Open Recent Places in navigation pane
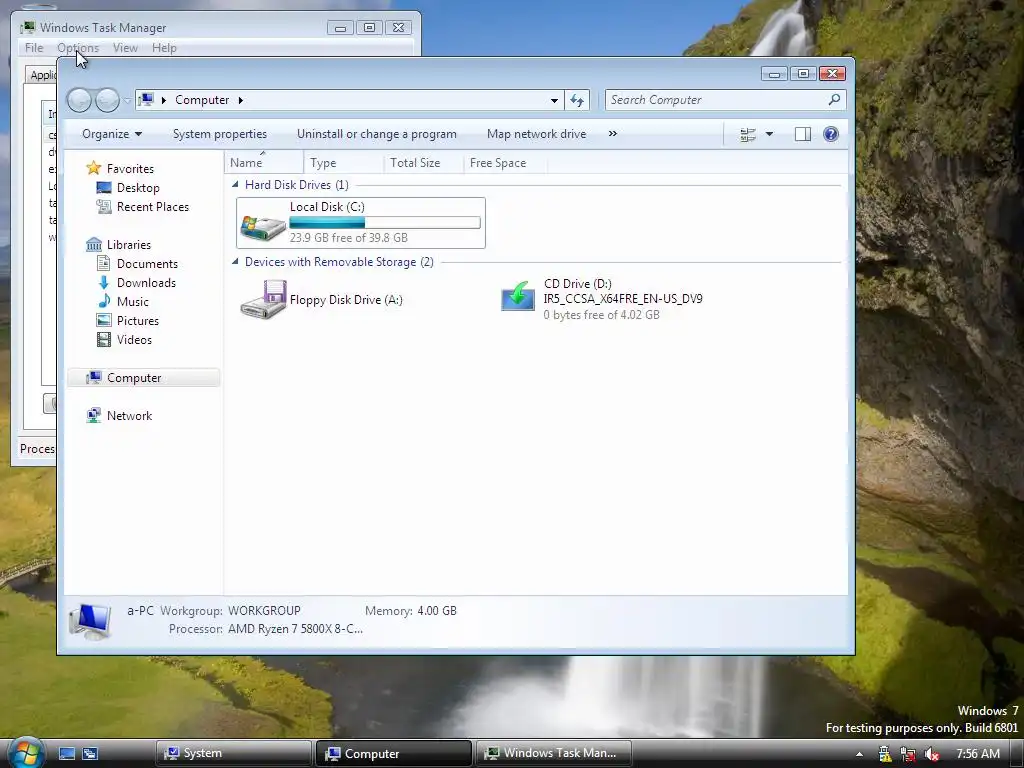1024x768 pixels. tap(152, 207)
